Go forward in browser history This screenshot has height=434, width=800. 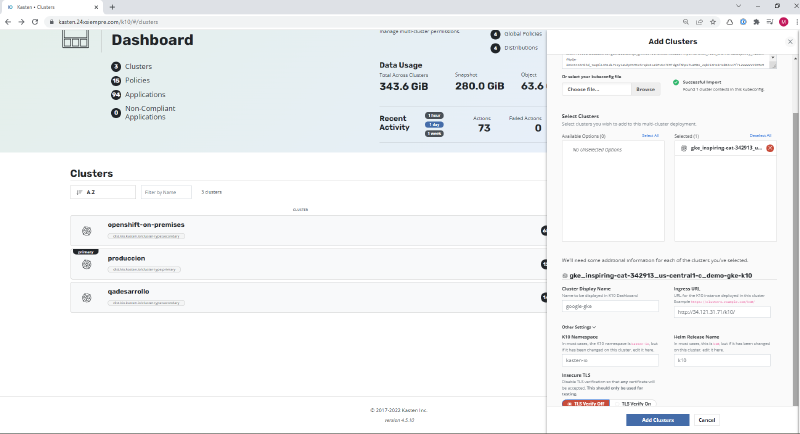tap(21, 22)
